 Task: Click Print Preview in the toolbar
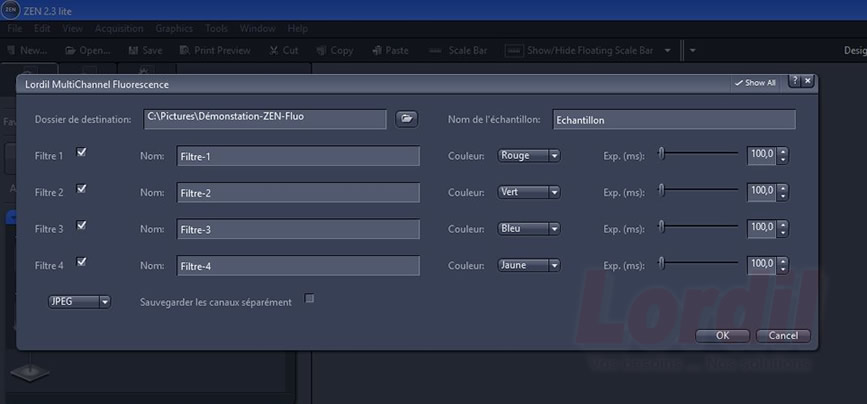click(x=215, y=50)
